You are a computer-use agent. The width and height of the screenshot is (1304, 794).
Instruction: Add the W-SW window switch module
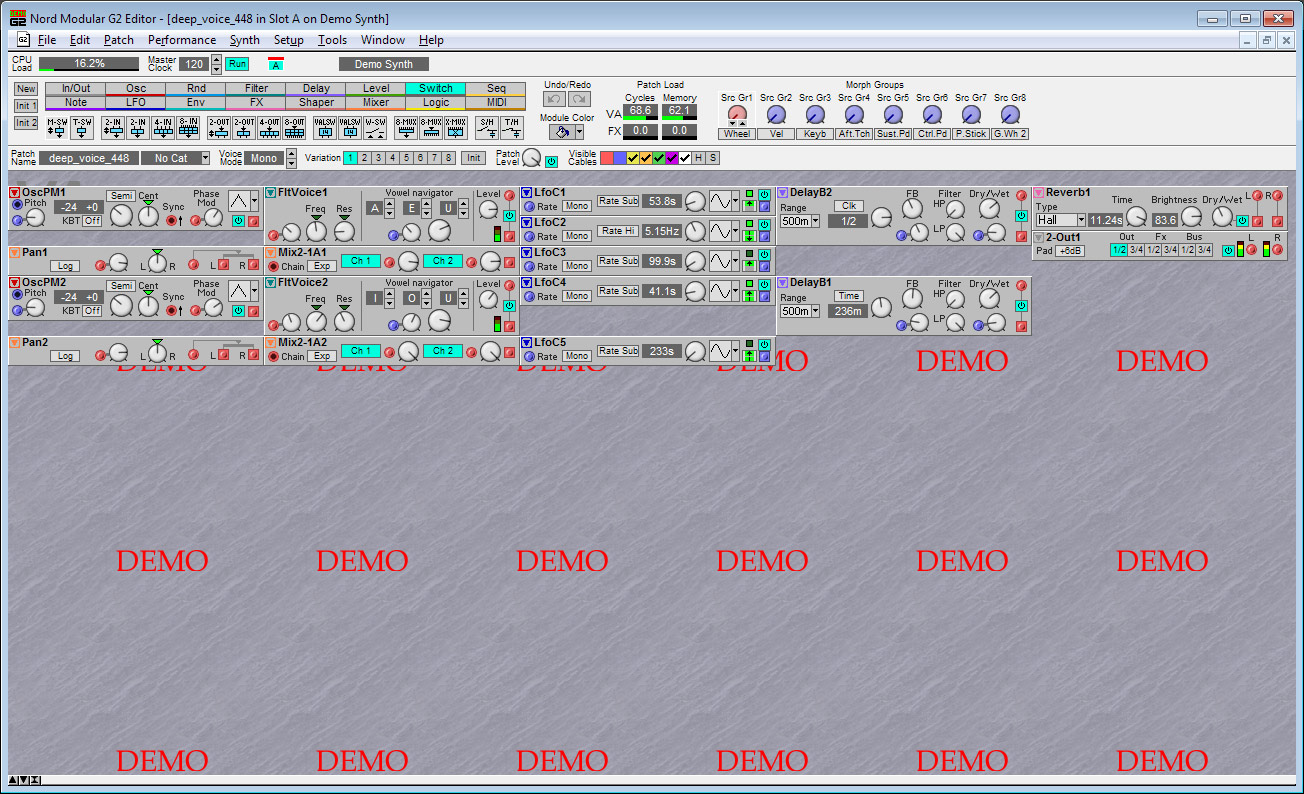coord(376,127)
